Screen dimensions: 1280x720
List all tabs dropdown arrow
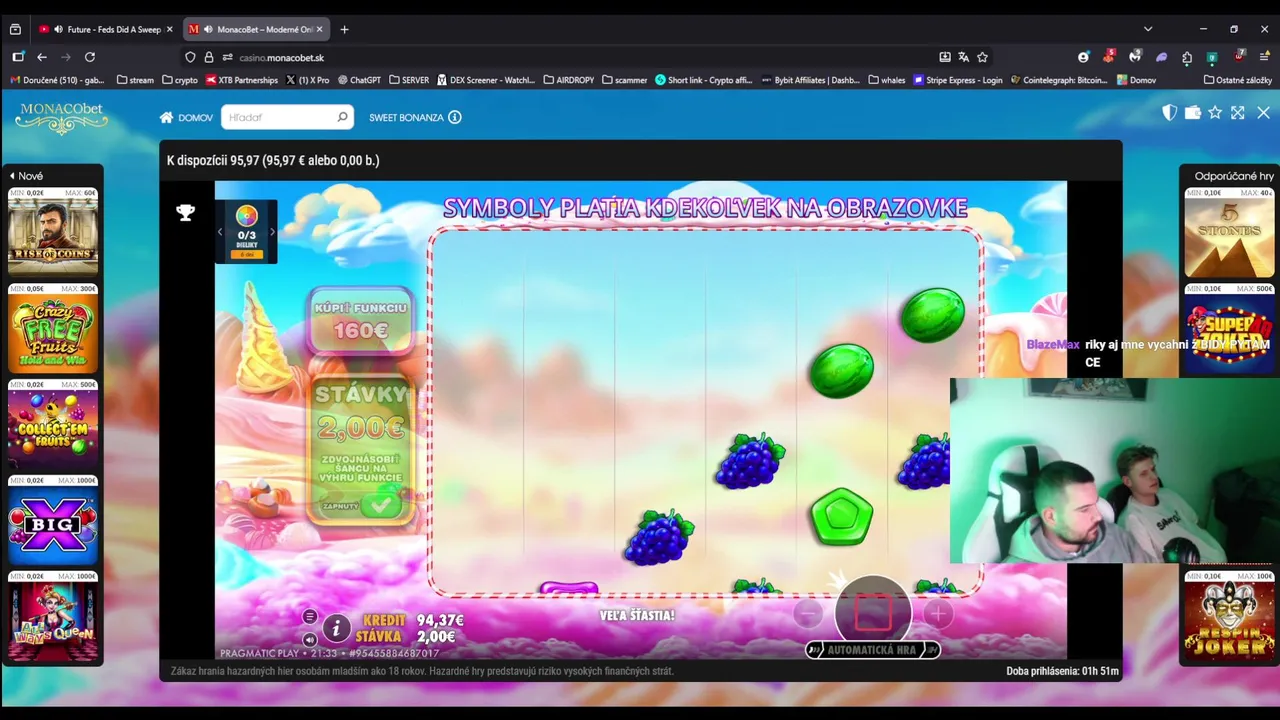coord(1148,29)
